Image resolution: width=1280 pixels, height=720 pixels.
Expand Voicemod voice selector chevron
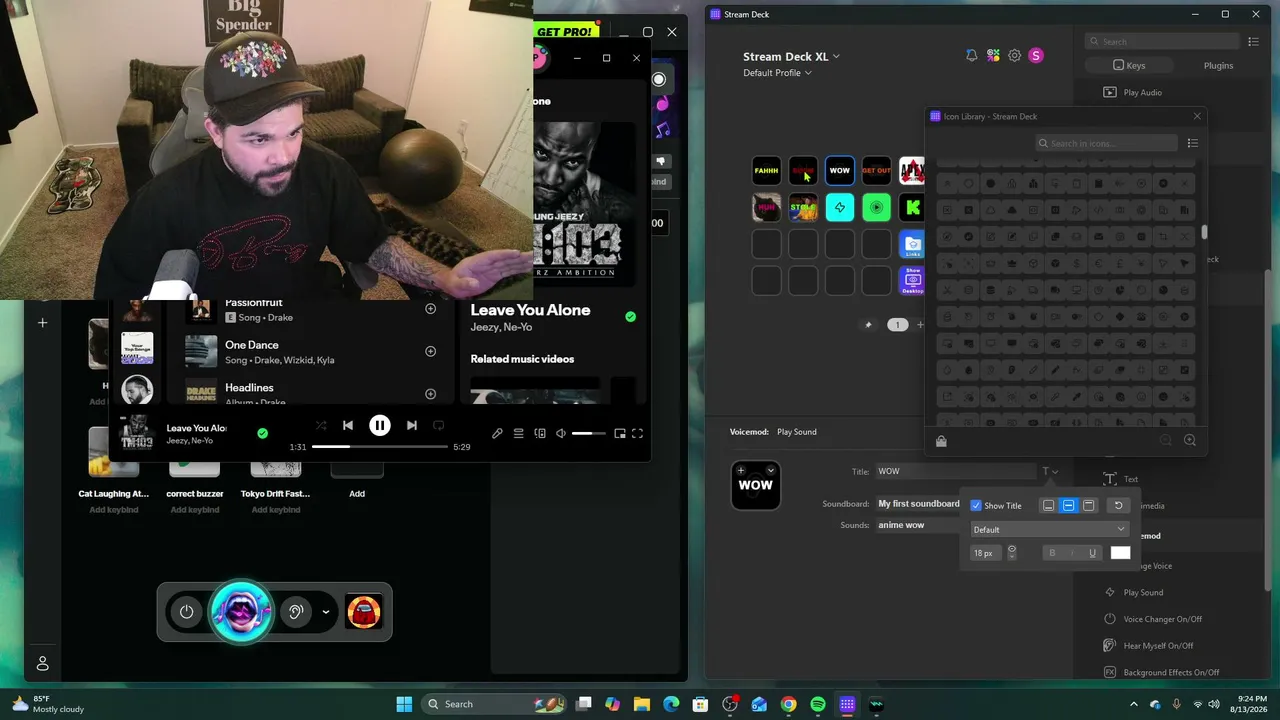326,612
